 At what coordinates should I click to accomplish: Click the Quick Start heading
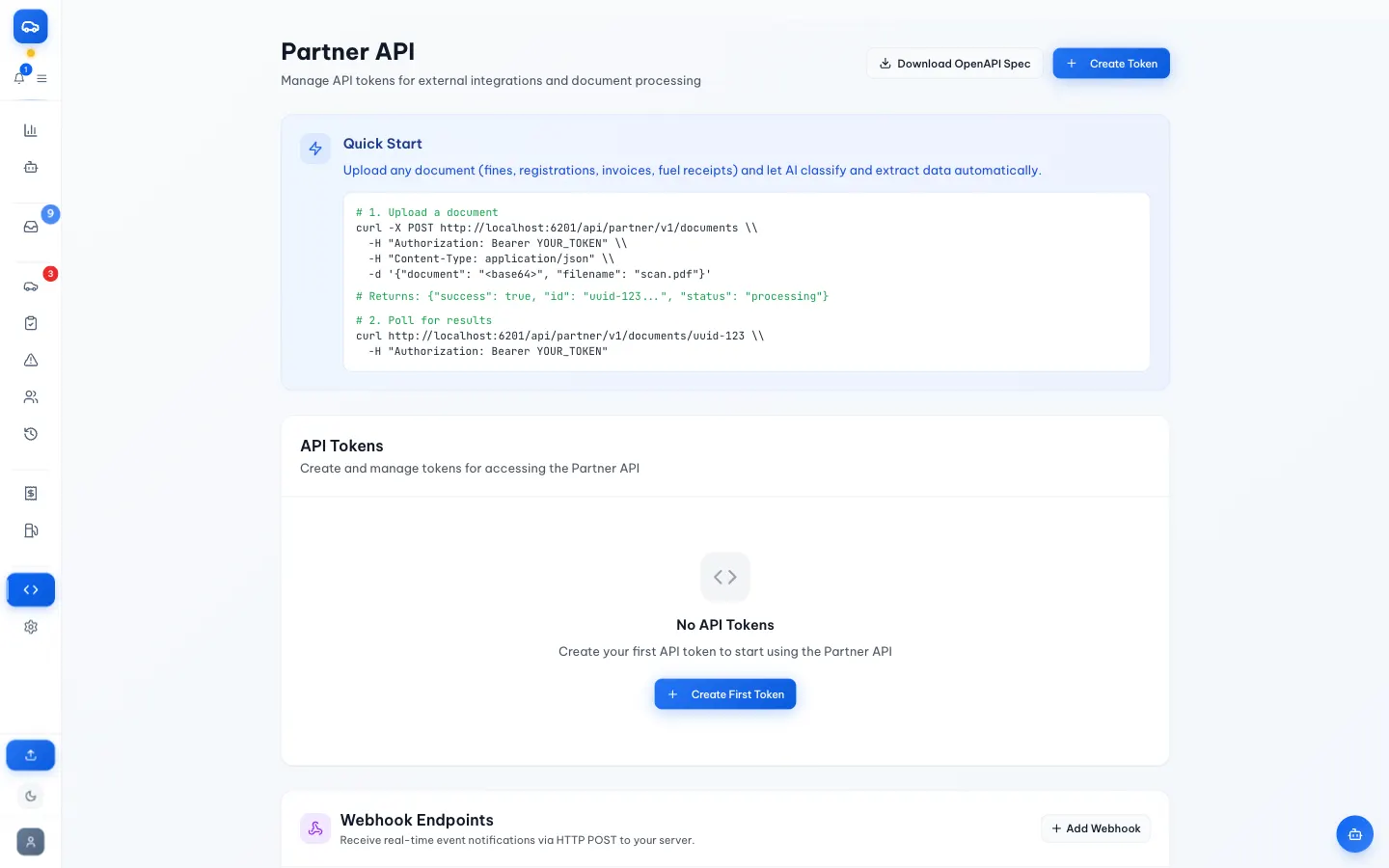383,144
